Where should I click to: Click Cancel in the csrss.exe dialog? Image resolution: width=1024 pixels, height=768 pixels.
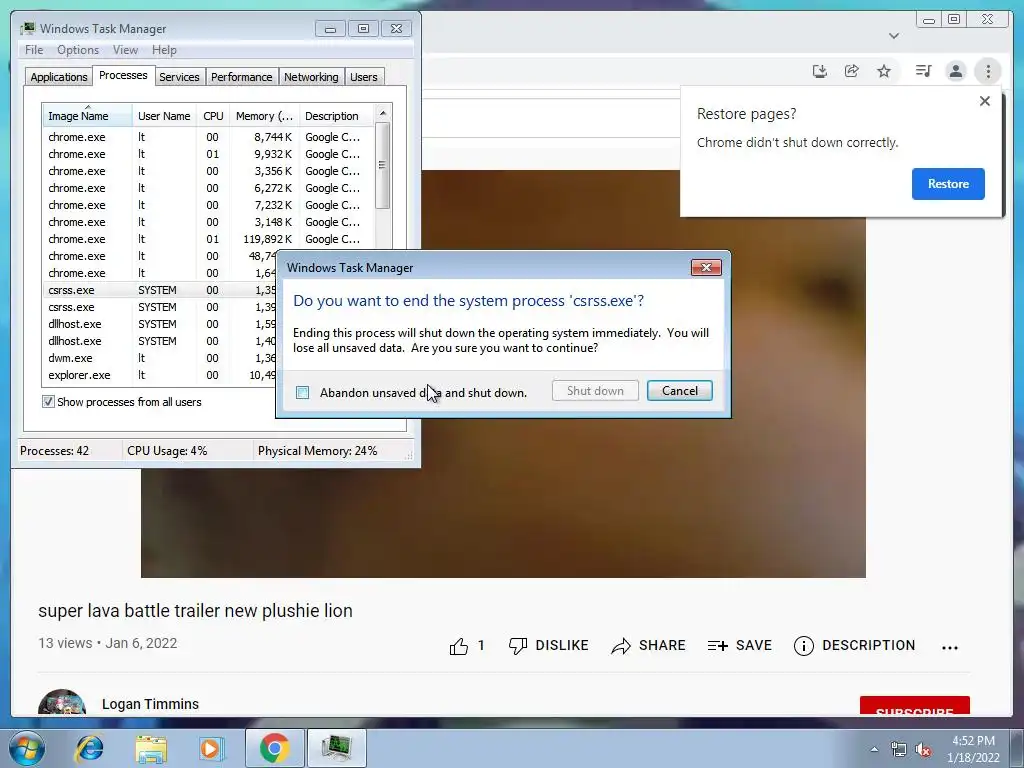679,391
